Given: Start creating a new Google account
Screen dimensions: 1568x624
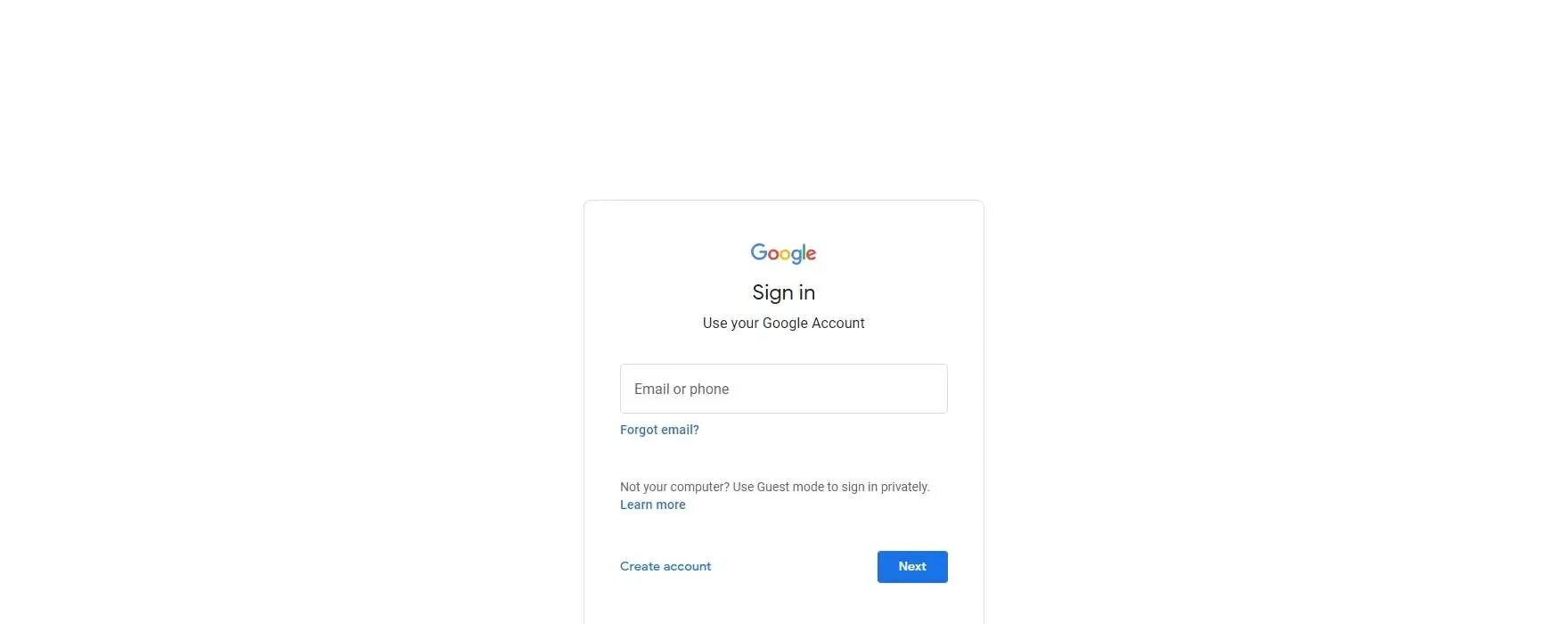Looking at the screenshot, I should pyautogui.click(x=666, y=566).
